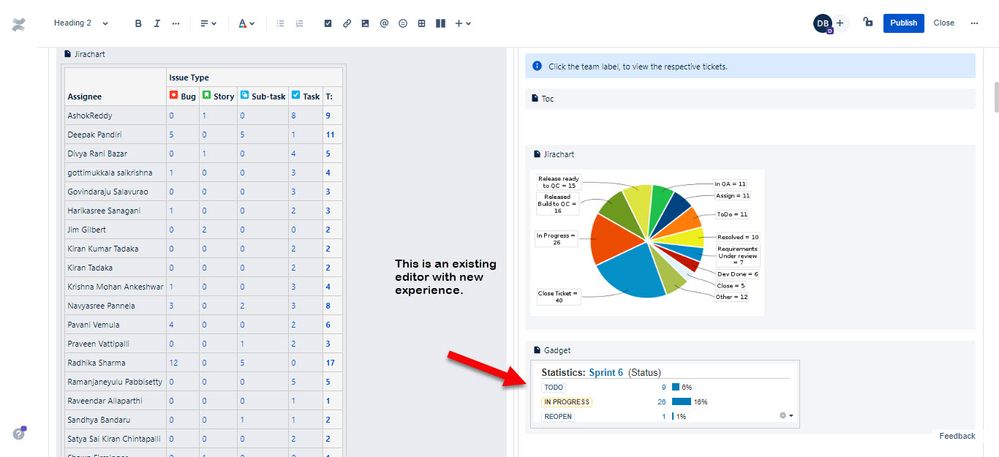Click the TODO status label

pyautogui.click(x=554, y=388)
